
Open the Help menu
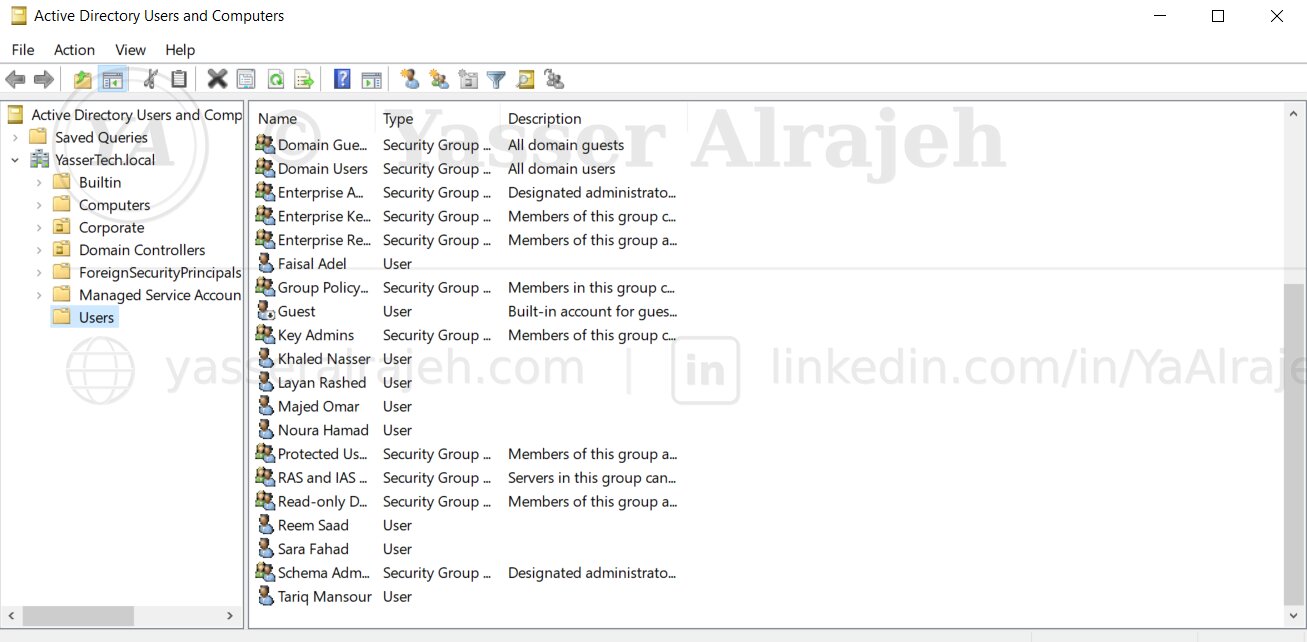click(x=180, y=50)
